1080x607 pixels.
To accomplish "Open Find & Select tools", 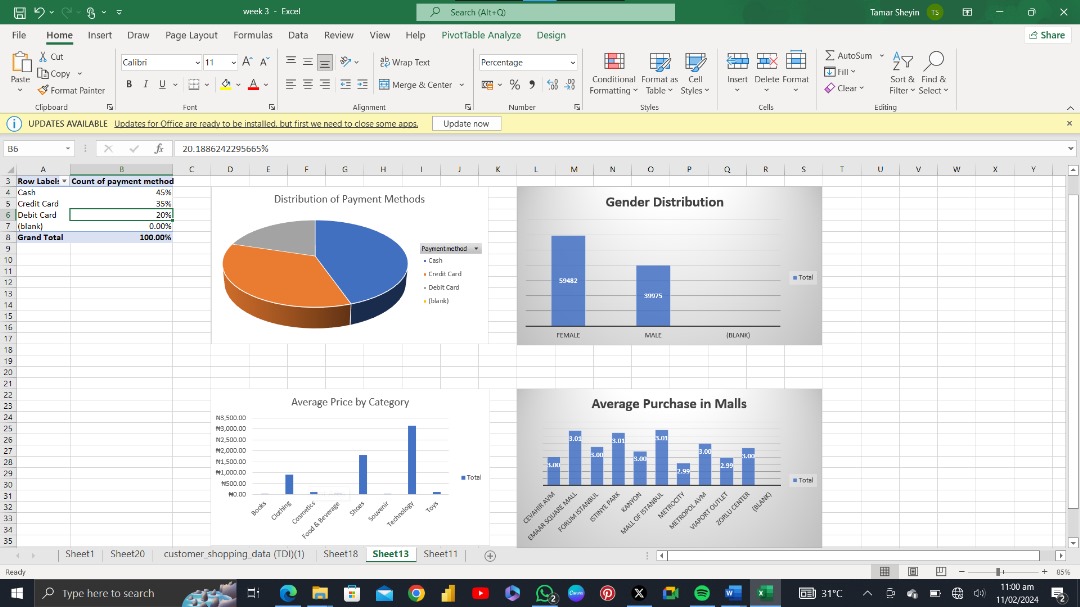I will click(933, 73).
